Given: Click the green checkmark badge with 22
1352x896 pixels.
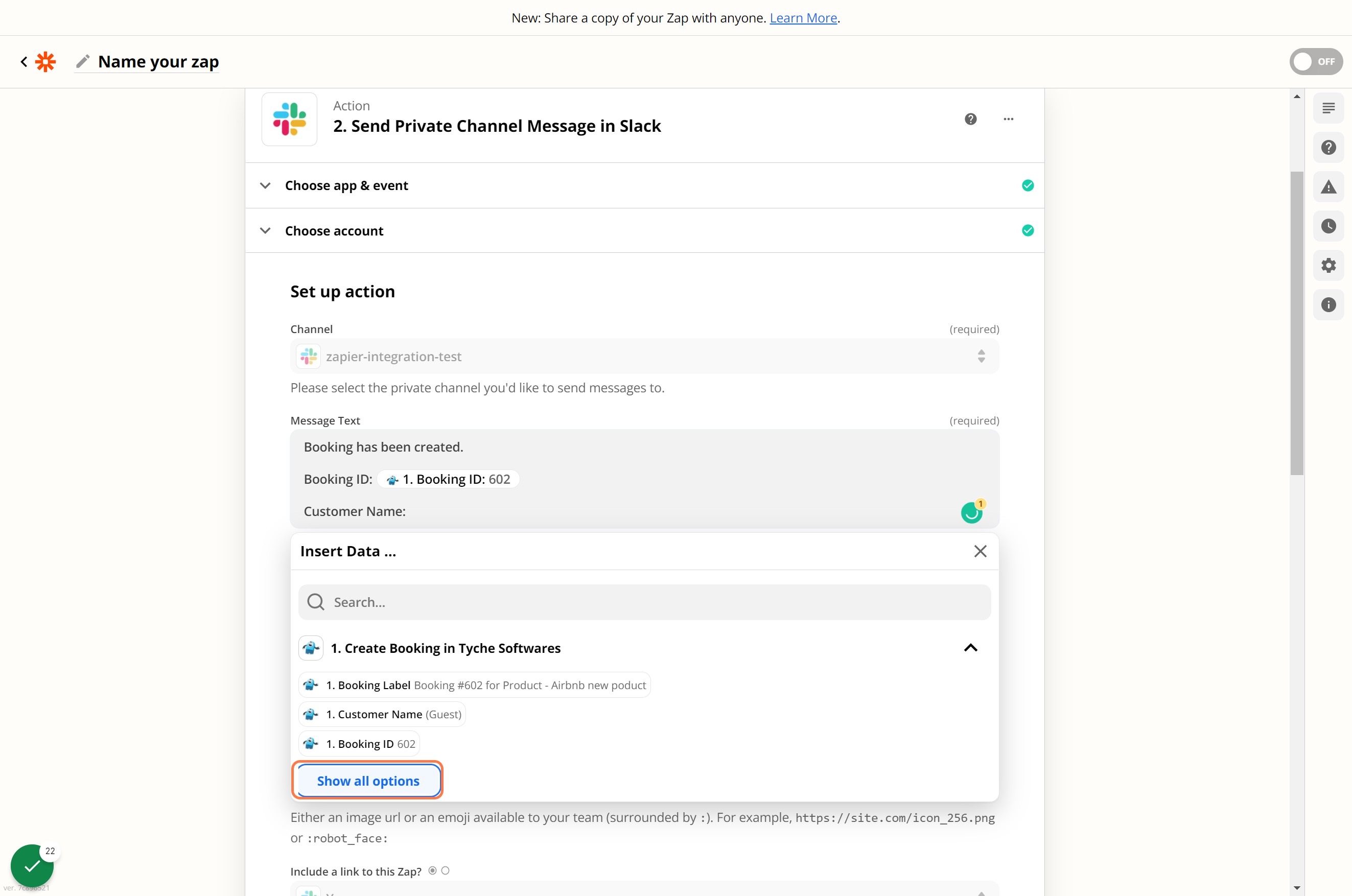Looking at the screenshot, I should click(x=33, y=866).
